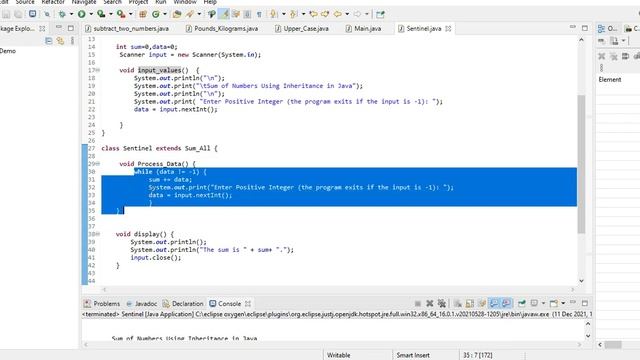This screenshot has height=360, width=640.
Task: Close the Sentinel.java editor tab
Action: tap(448, 29)
